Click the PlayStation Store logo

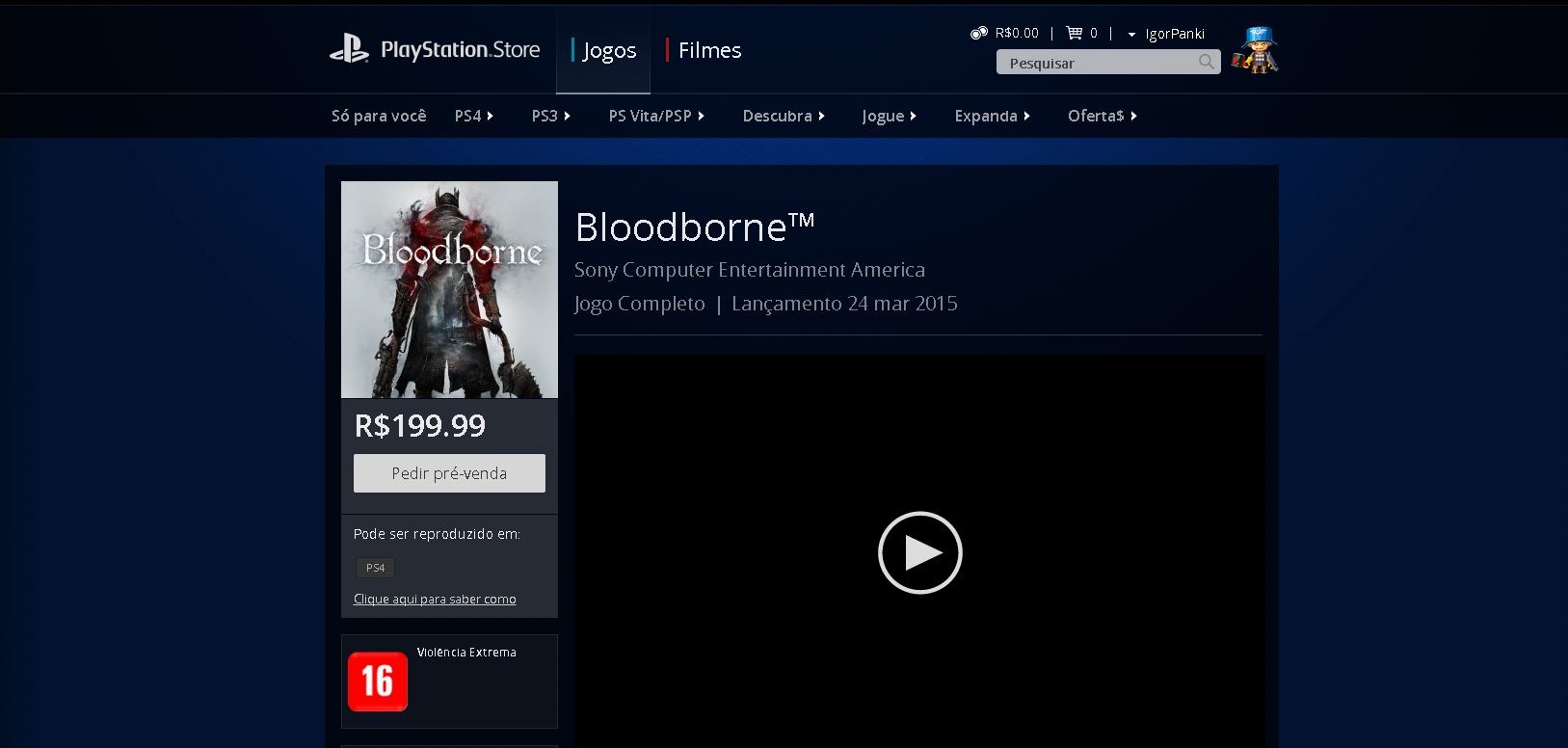tap(435, 49)
